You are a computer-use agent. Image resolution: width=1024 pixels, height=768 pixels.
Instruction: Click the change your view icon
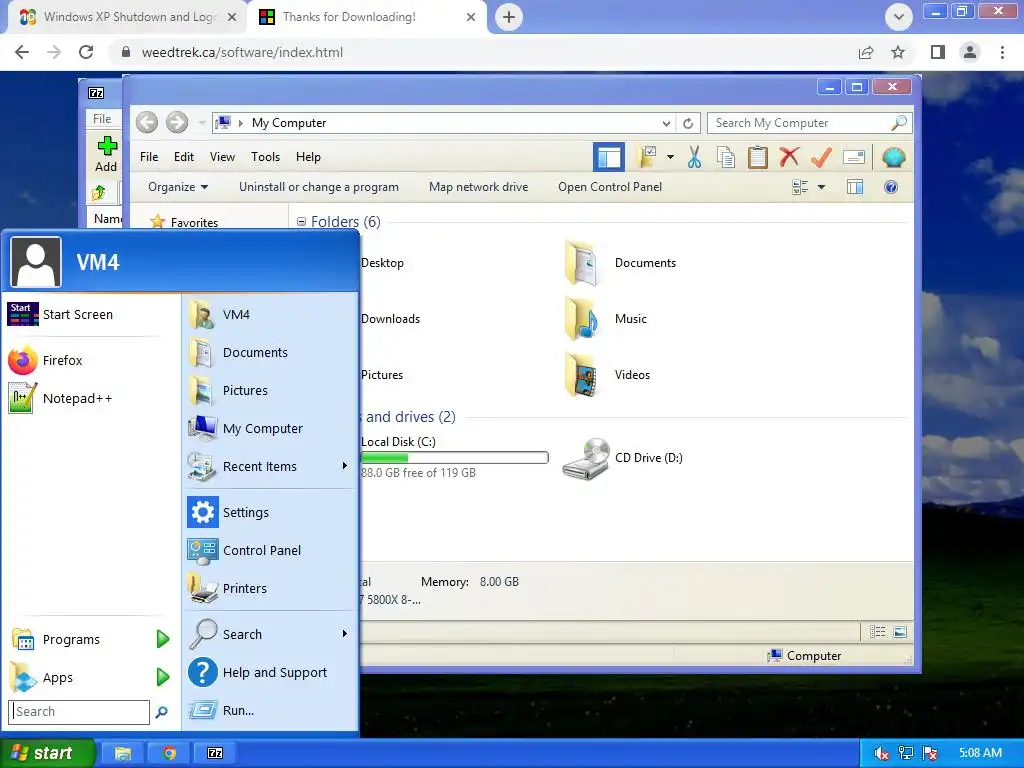tap(800, 187)
